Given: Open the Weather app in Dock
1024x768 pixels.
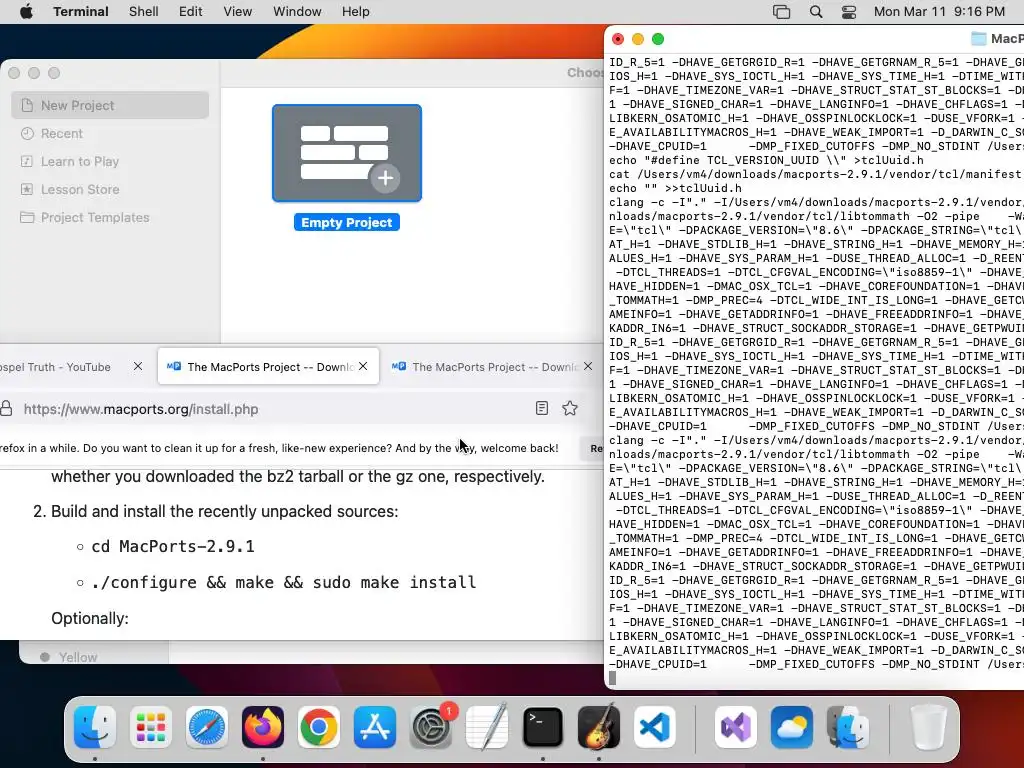Looking at the screenshot, I should (x=792, y=727).
